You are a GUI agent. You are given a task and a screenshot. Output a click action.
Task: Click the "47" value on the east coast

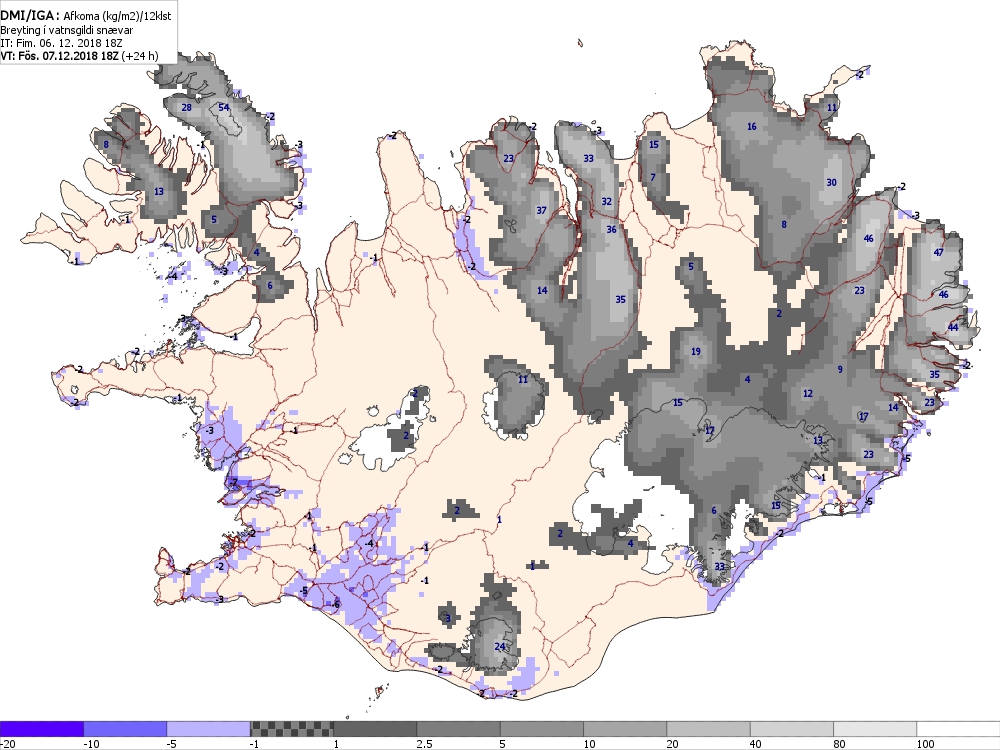[x=938, y=252]
